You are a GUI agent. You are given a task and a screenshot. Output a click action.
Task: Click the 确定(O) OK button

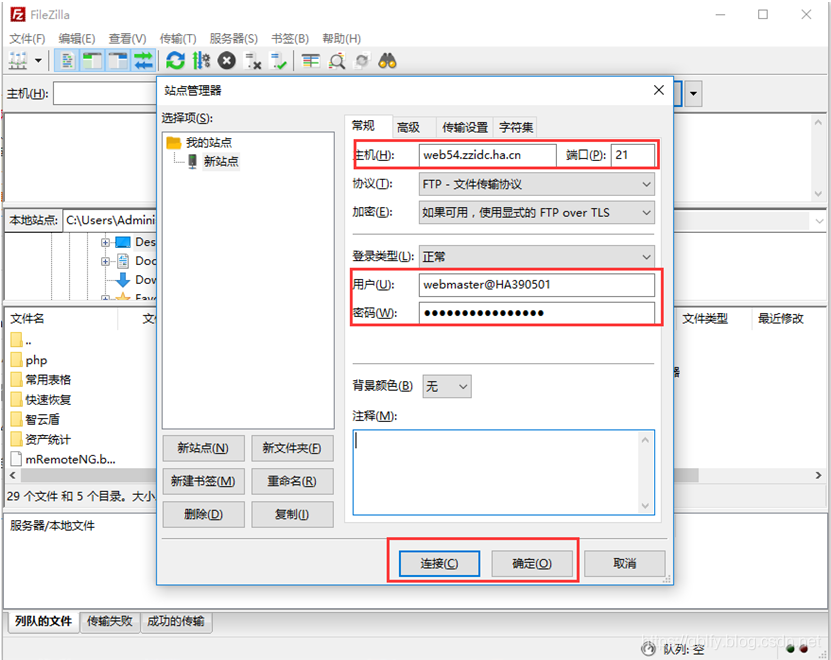[x=532, y=564]
